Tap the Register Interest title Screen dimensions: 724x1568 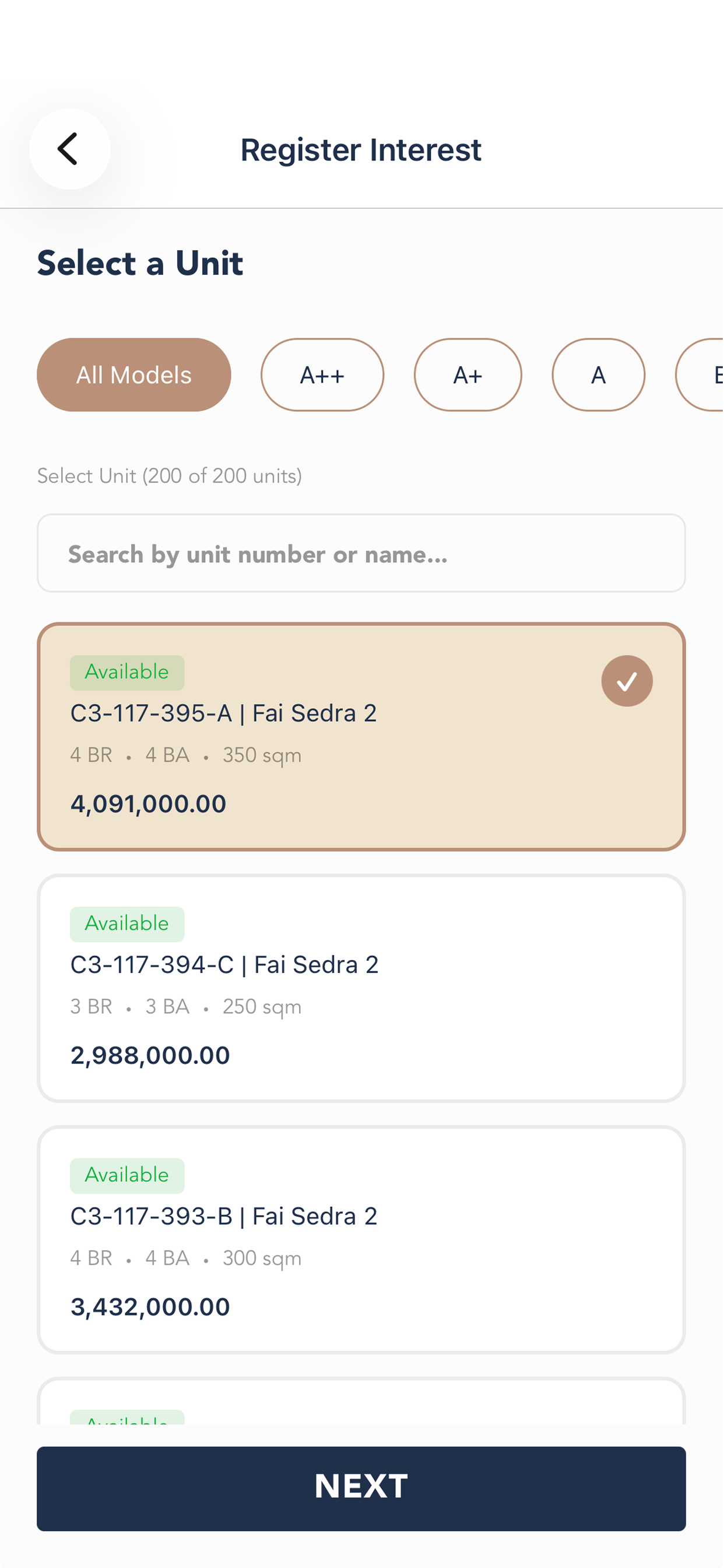coord(361,150)
